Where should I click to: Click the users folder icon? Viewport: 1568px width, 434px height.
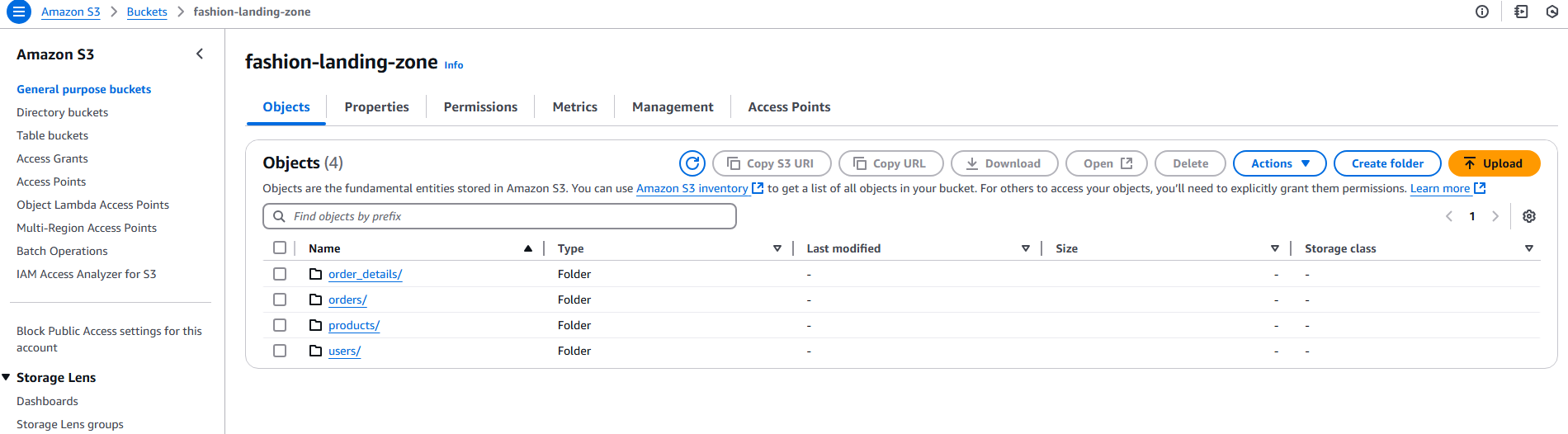pyautogui.click(x=315, y=351)
